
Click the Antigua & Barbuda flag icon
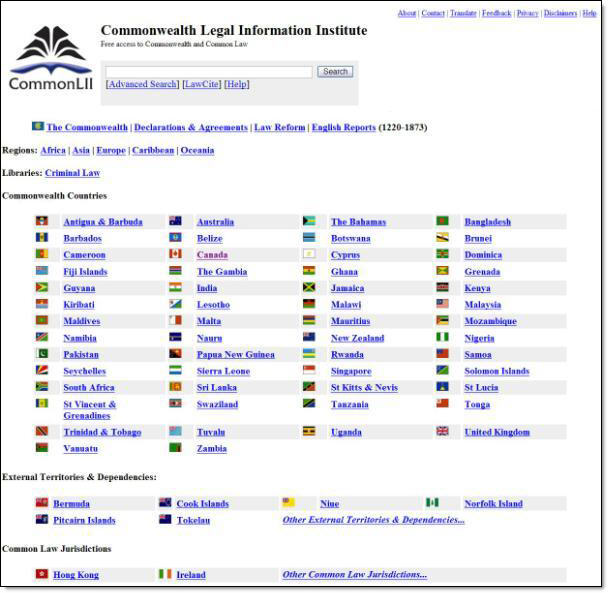41,221
